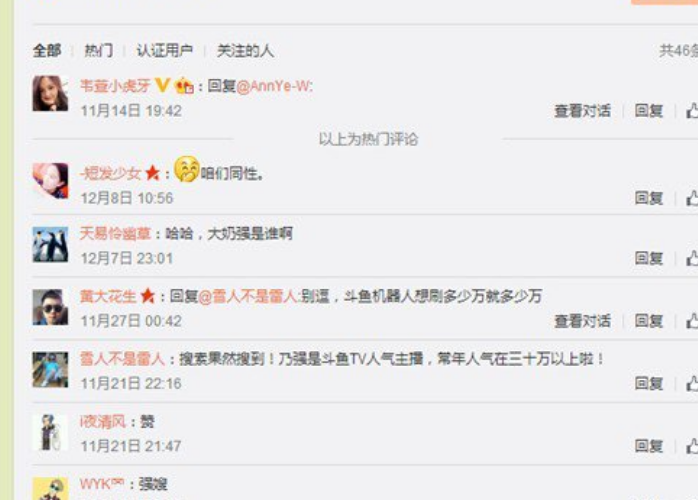
Task: Open 查看对话 on 黄大花生's comment
Action: pos(582,321)
